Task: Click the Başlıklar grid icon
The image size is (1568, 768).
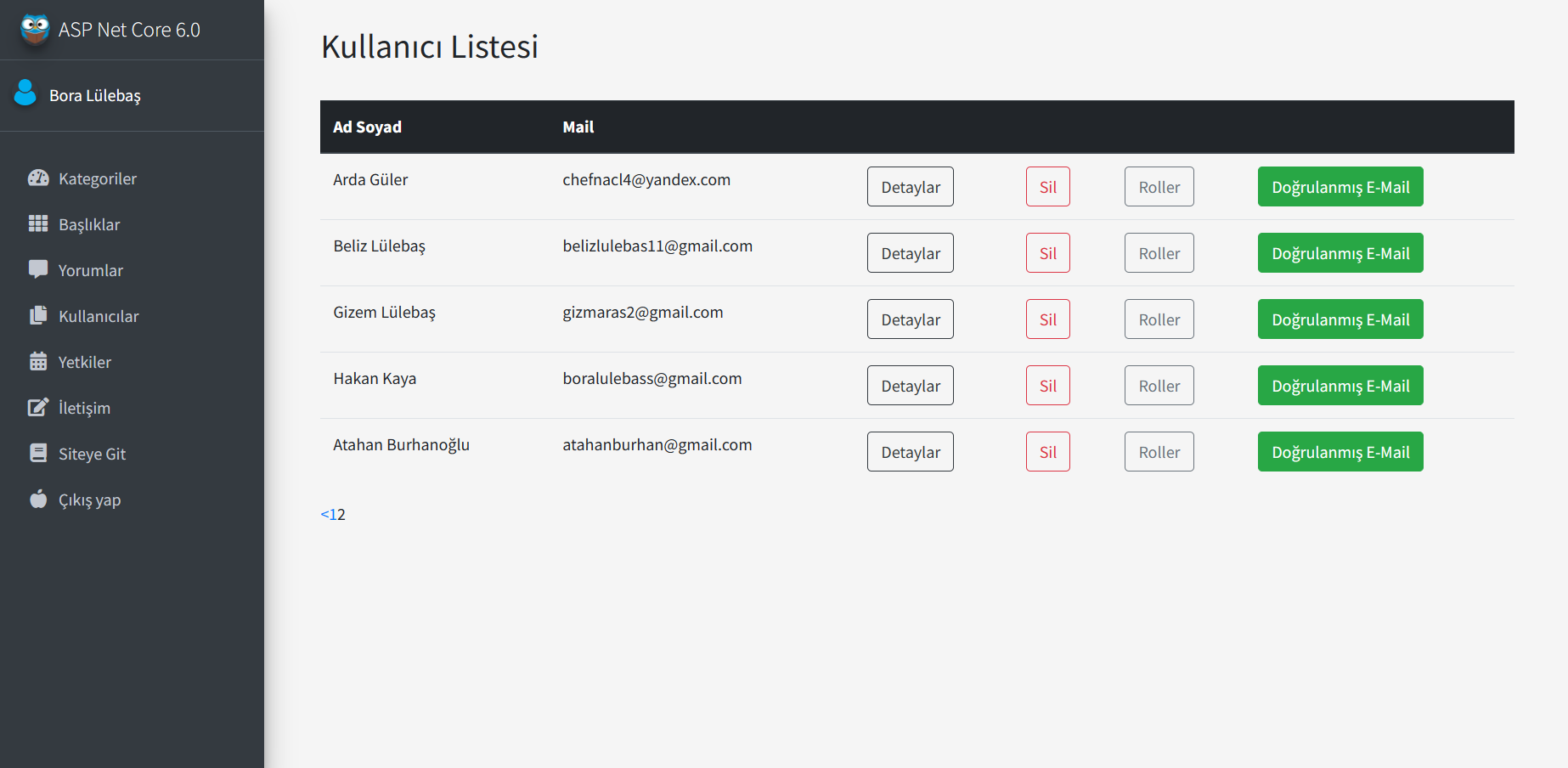Action: (38, 223)
